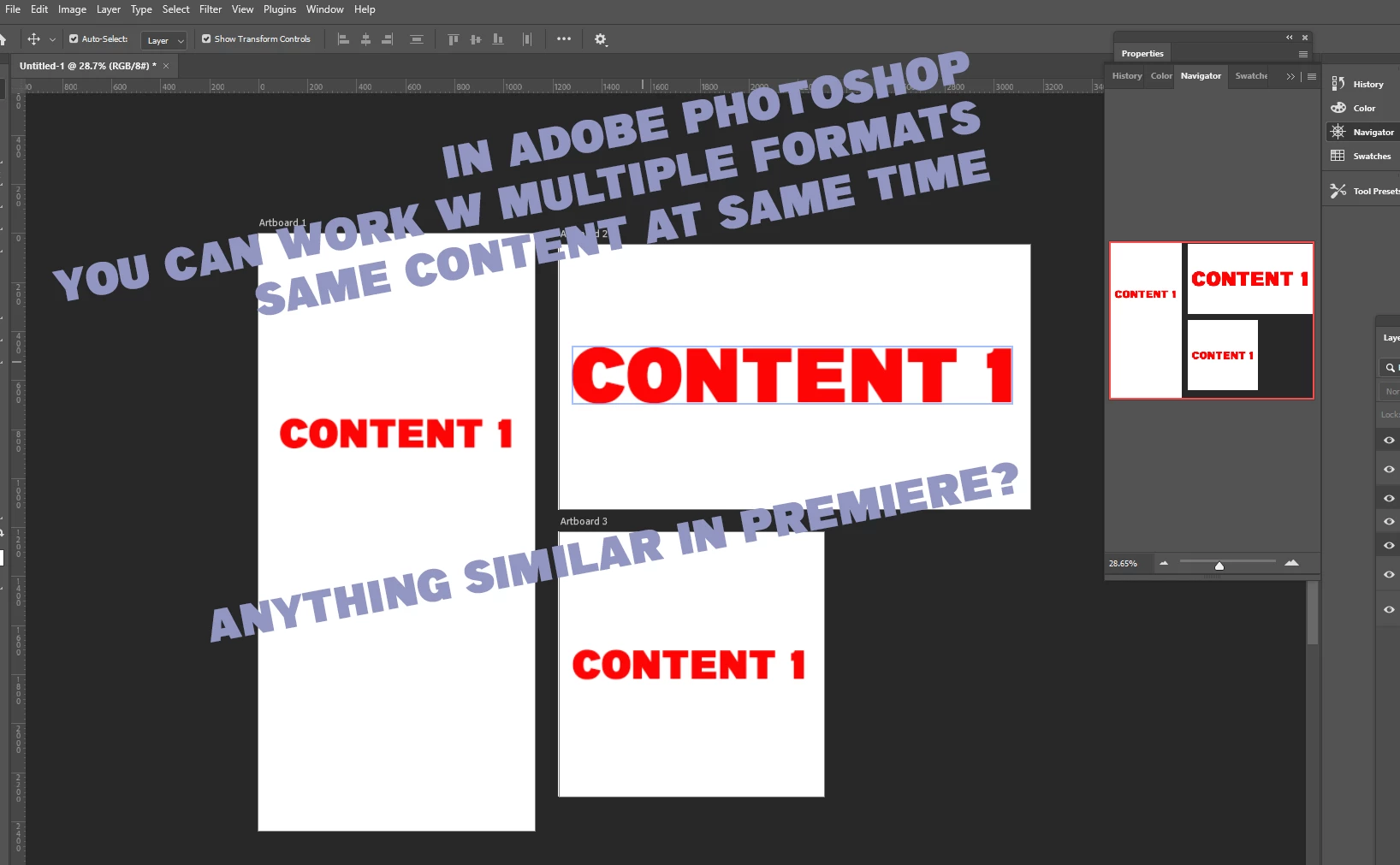Toggle the Auto-Select checkbox
This screenshot has width=1400, height=865.
coord(74,39)
